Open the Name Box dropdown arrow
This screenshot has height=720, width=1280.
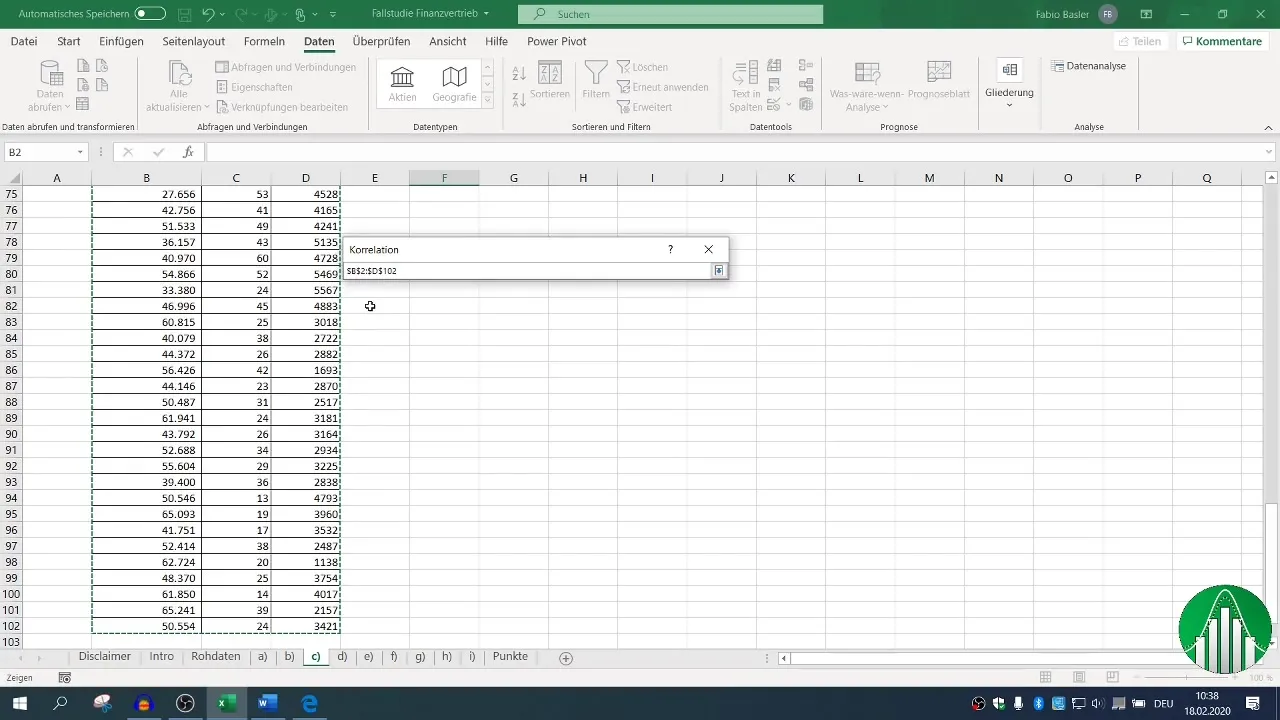click(x=80, y=152)
